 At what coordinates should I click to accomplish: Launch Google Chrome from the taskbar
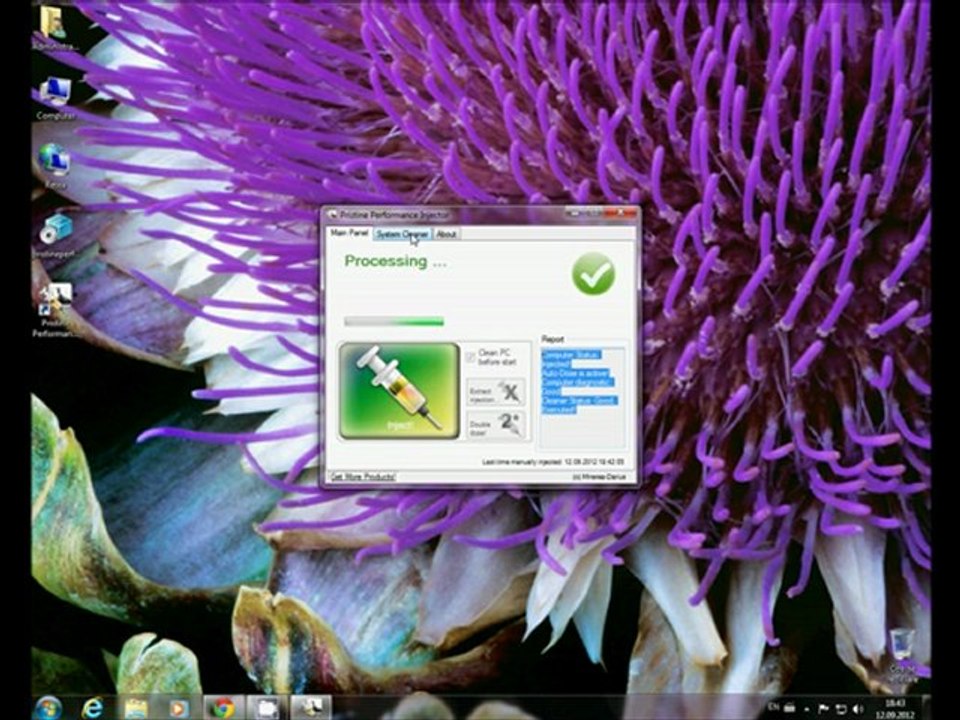[223, 708]
